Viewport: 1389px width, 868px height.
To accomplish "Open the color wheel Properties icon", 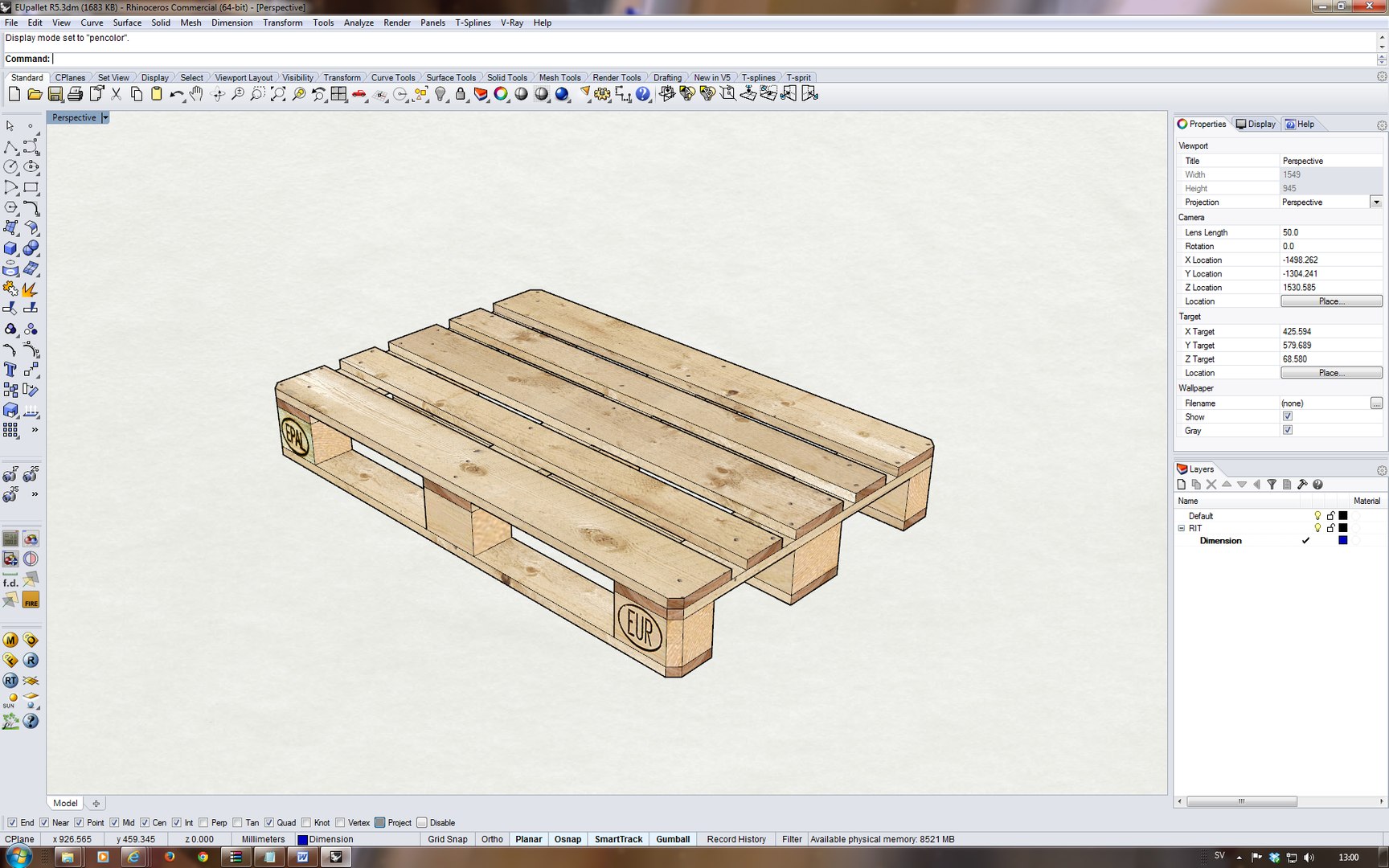I will [x=501, y=94].
